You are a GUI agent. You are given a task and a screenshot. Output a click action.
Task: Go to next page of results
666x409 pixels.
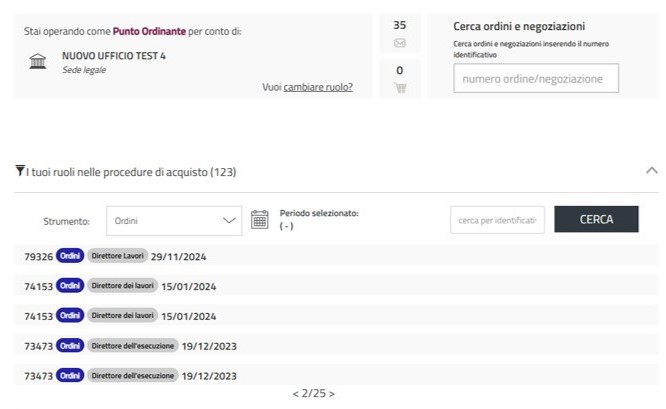click(x=332, y=394)
